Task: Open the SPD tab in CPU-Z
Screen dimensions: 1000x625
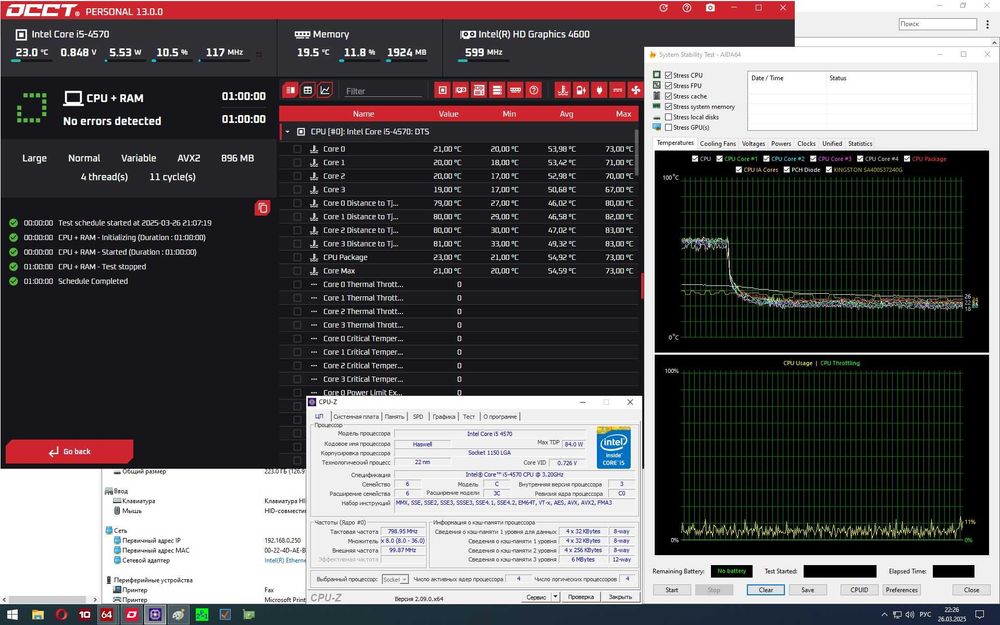Action: (x=418, y=416)
